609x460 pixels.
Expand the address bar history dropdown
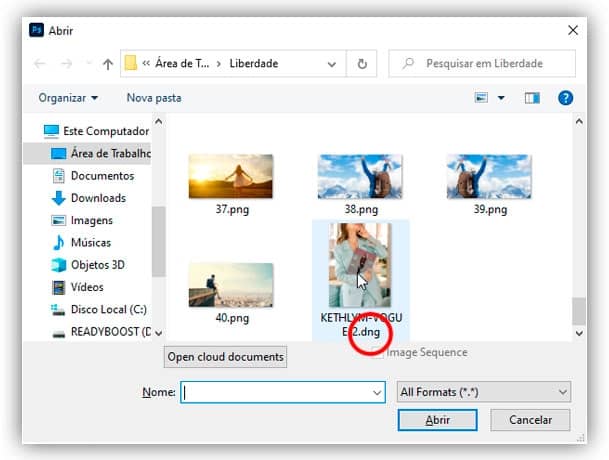pyautogui.click(x=331, y=64)
